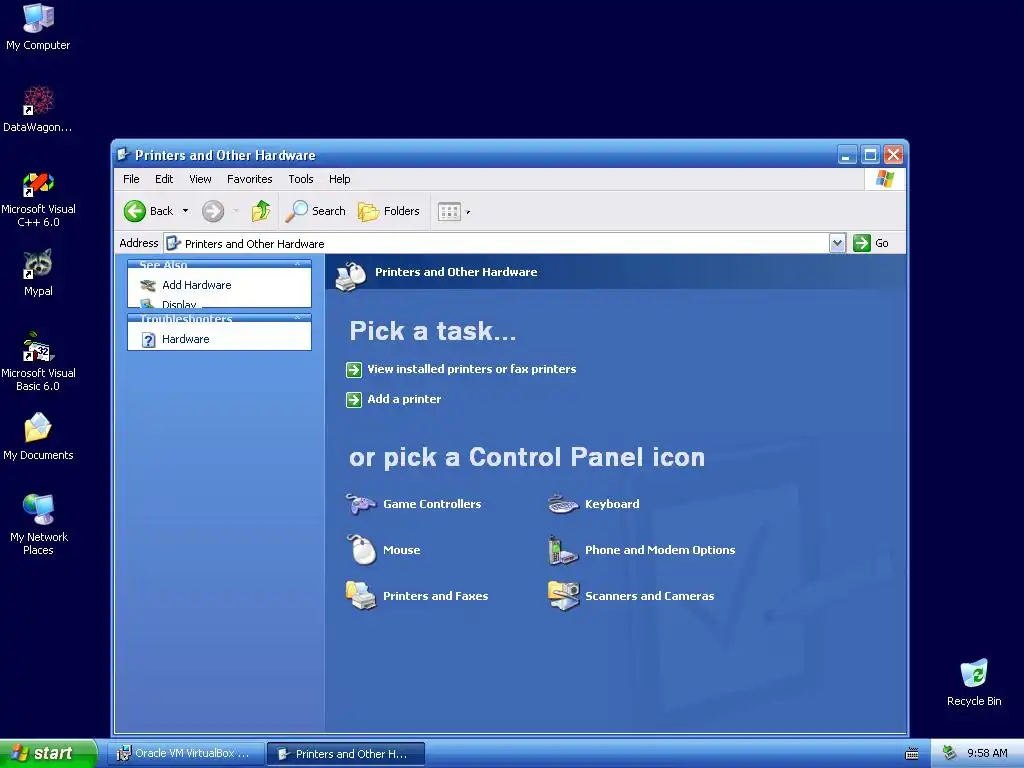Screen dimensions: 1024x768
Task: Select the My Computer desktop icon
Action: coord(38,27)
